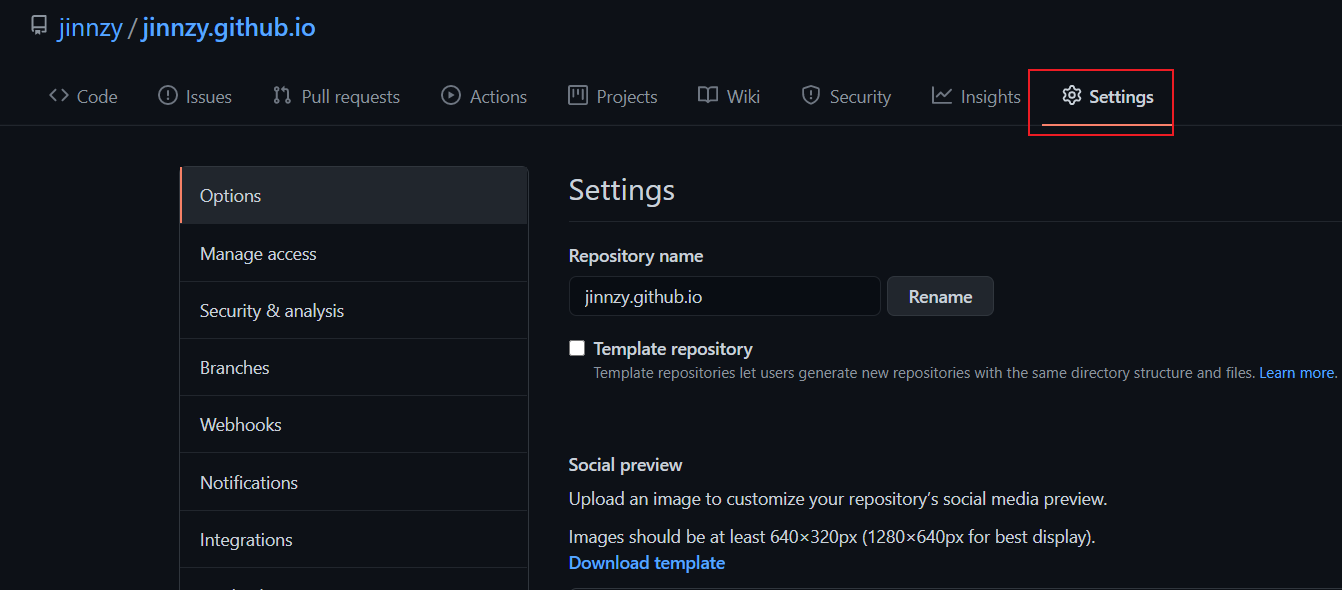Enable the Template repository checkbox

tap(577, 348)
